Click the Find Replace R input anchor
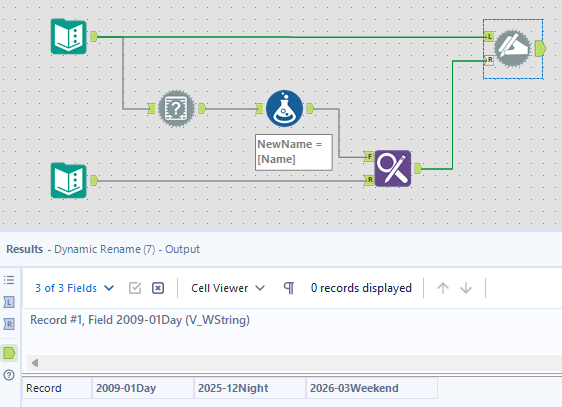The image size is (562, 407). 369,180
